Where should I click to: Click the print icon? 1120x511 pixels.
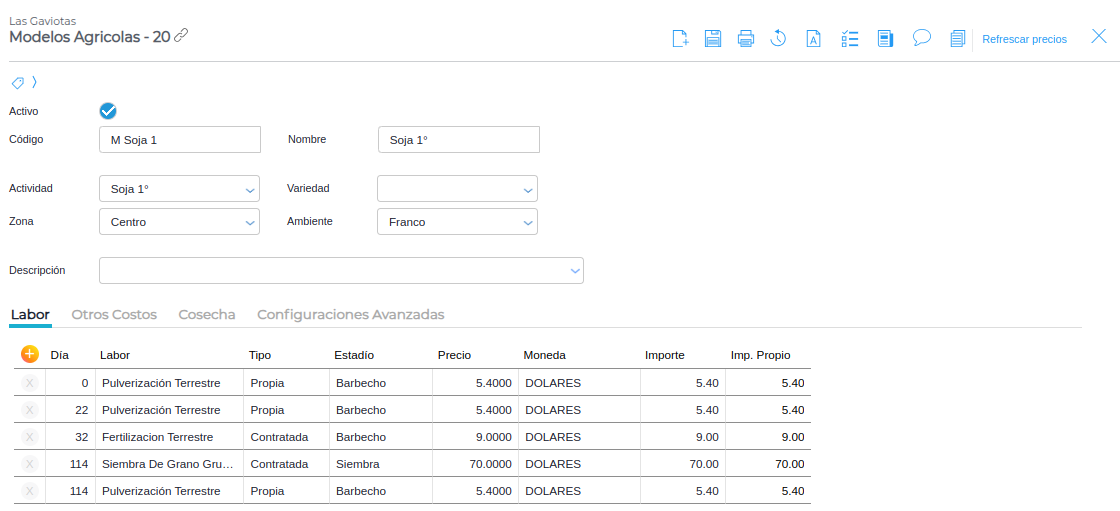(x=746, y=39)
